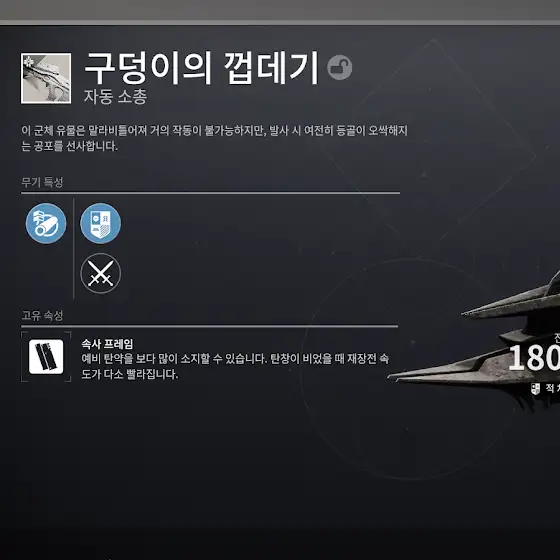
Task: Click the 구덩이의 껍데기 weapon title
Action: tap(201, 68)
